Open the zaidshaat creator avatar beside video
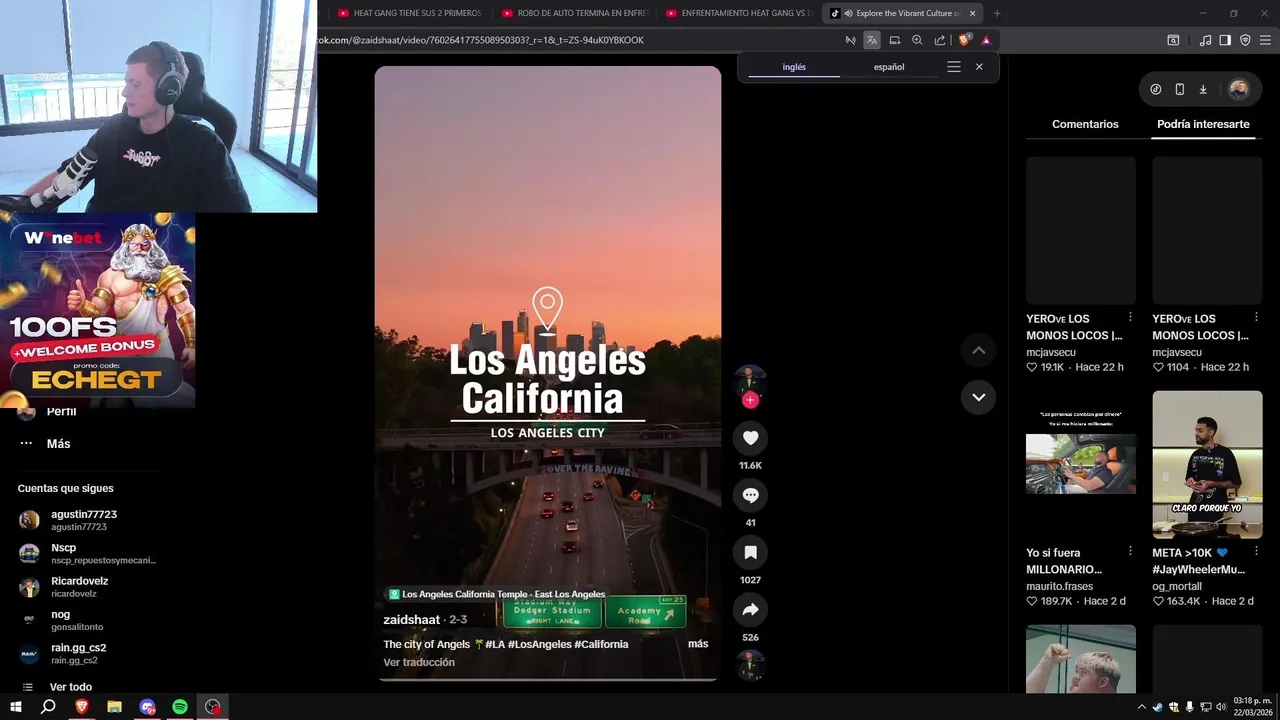 click(x=750, y=381)
